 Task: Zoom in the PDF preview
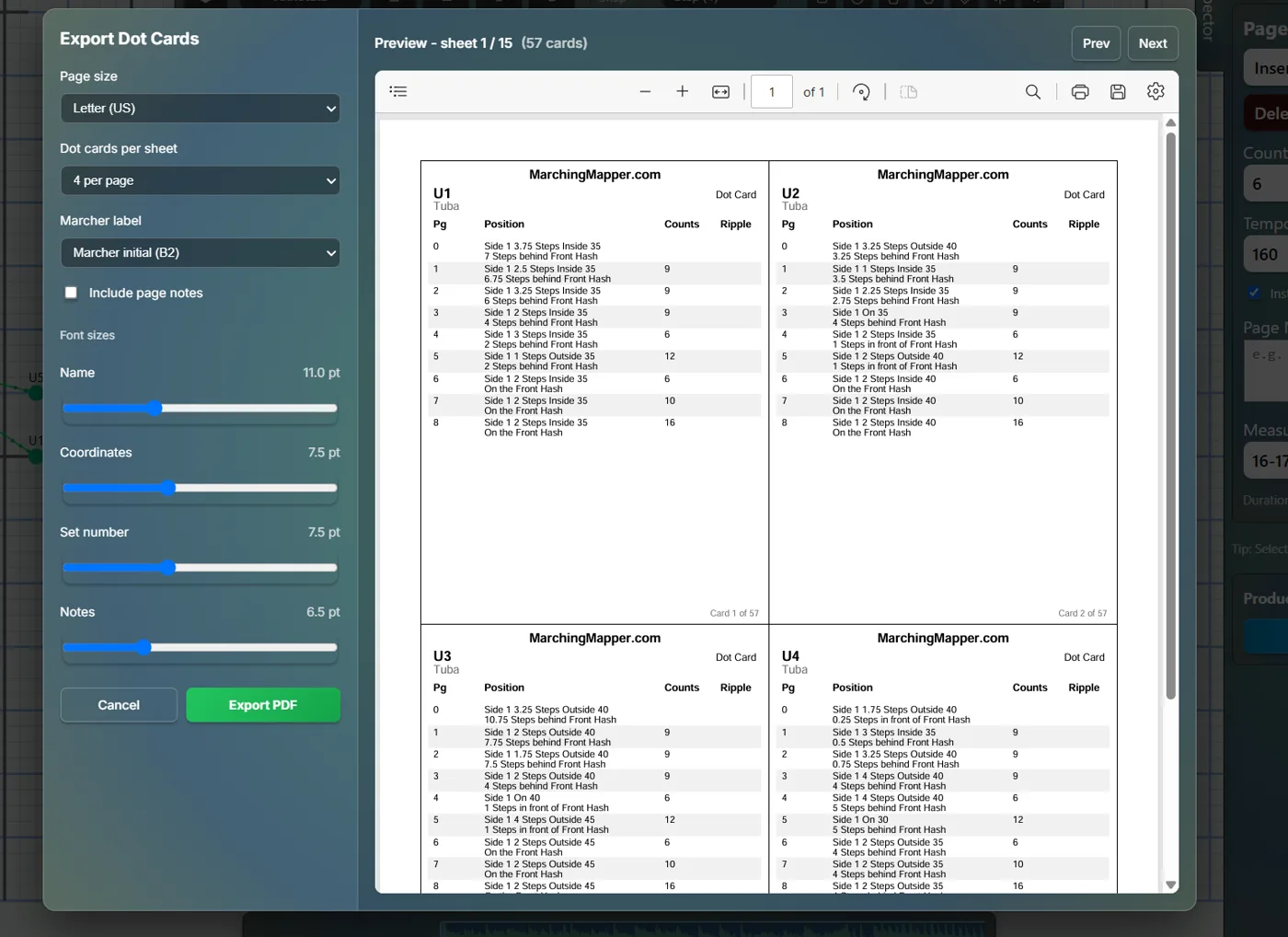[x=682, y=91]
